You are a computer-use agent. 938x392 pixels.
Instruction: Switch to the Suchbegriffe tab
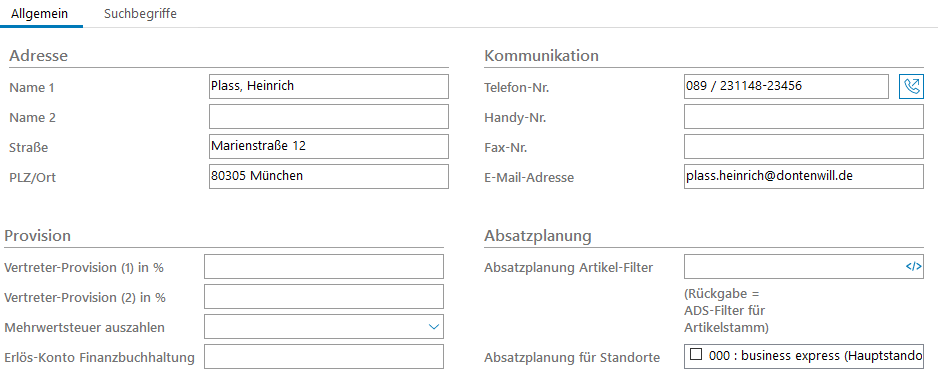[140, 14]
